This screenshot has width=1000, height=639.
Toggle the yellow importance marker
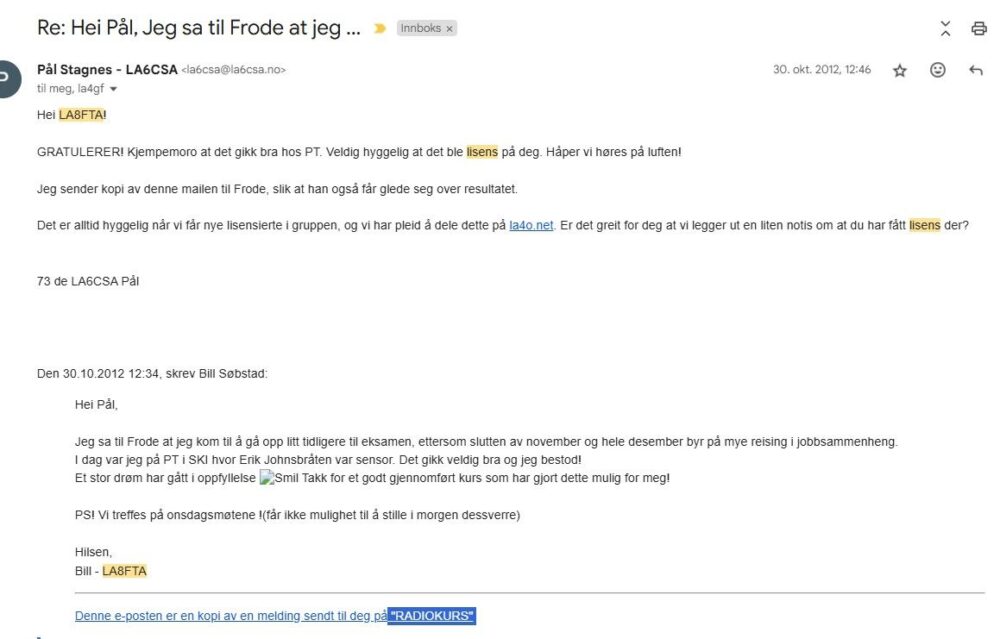click(x=380, y=29)
